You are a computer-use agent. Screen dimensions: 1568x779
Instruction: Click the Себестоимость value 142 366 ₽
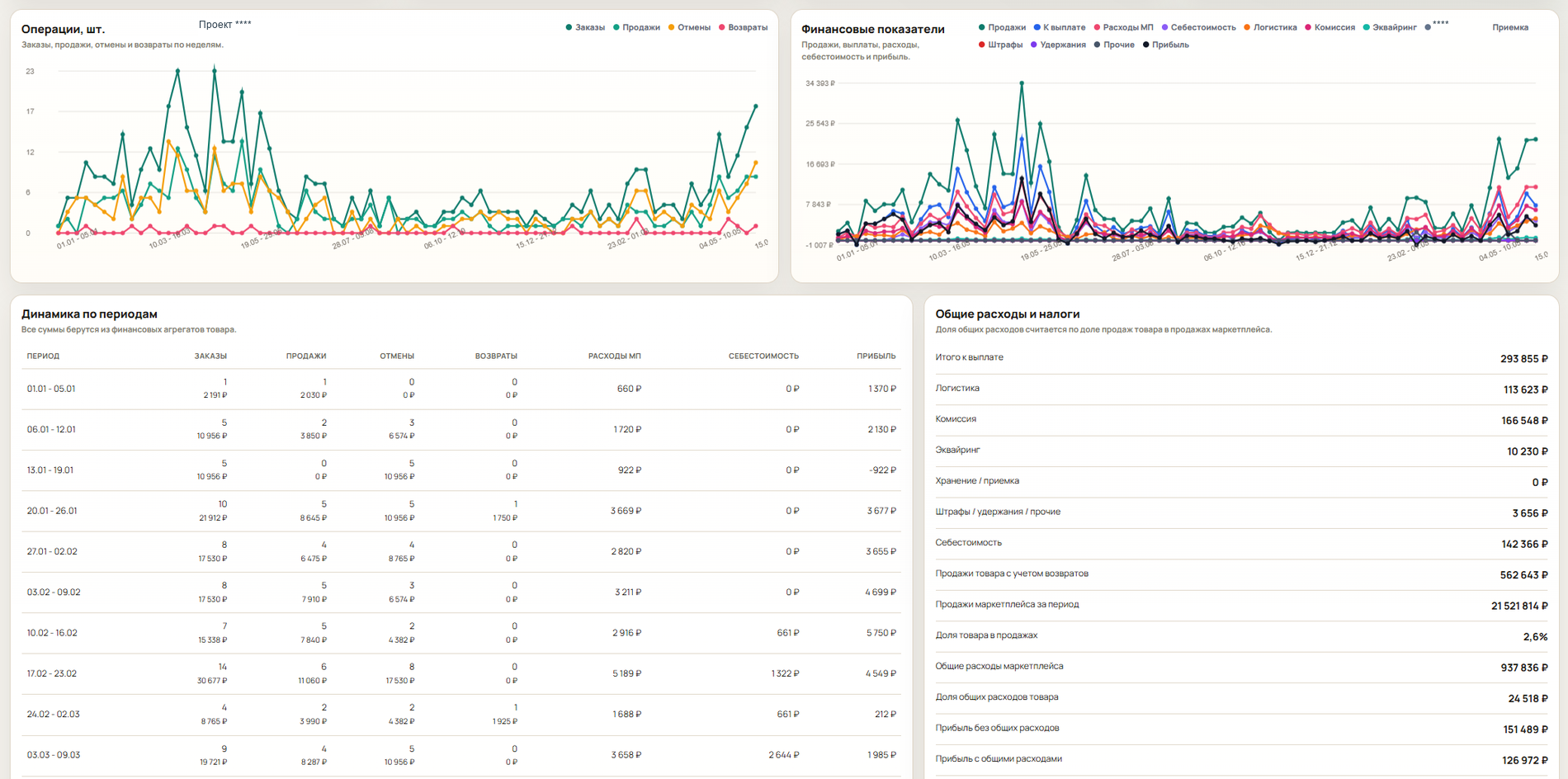(1524, 545)
